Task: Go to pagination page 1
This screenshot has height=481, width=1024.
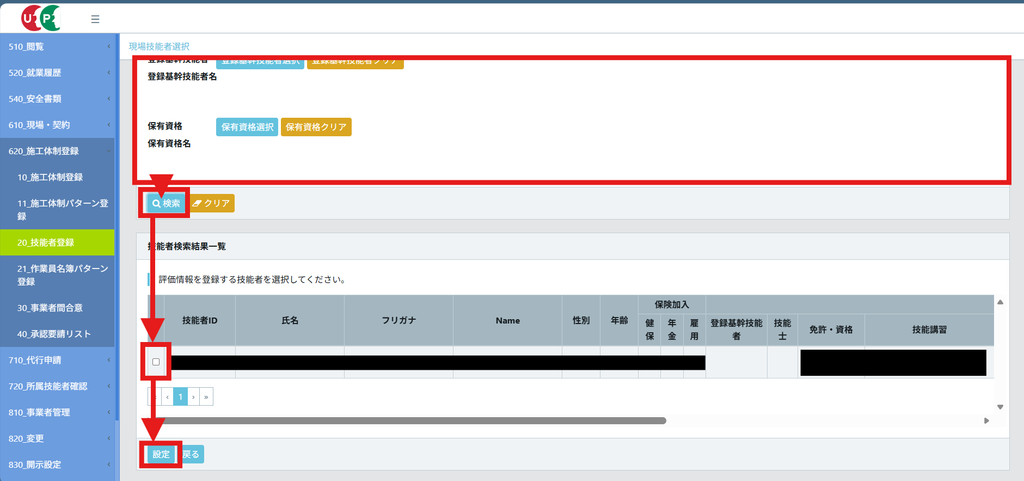Action: pos(180,396)
